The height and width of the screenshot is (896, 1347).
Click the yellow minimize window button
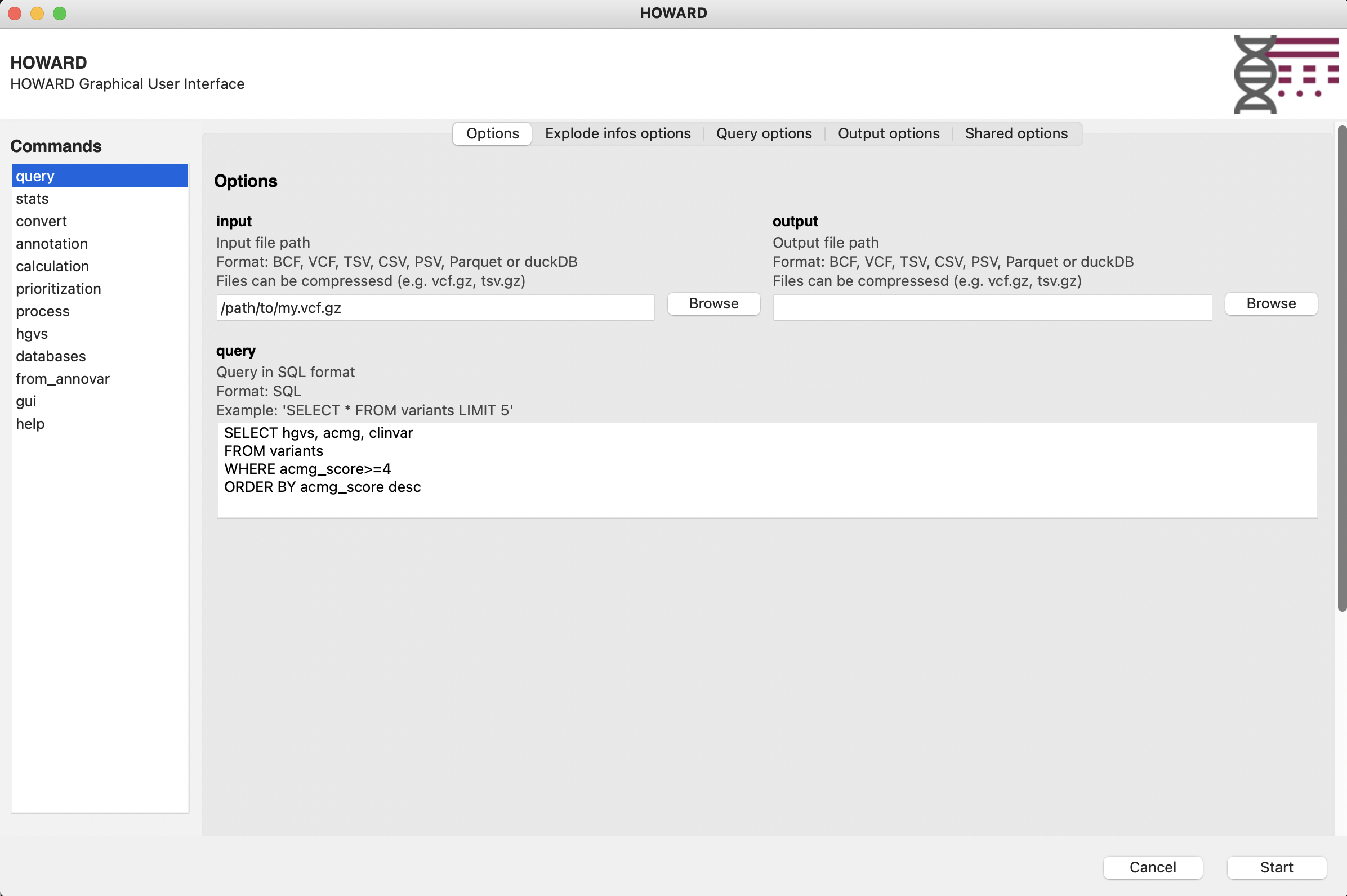[x=37, y=13]
